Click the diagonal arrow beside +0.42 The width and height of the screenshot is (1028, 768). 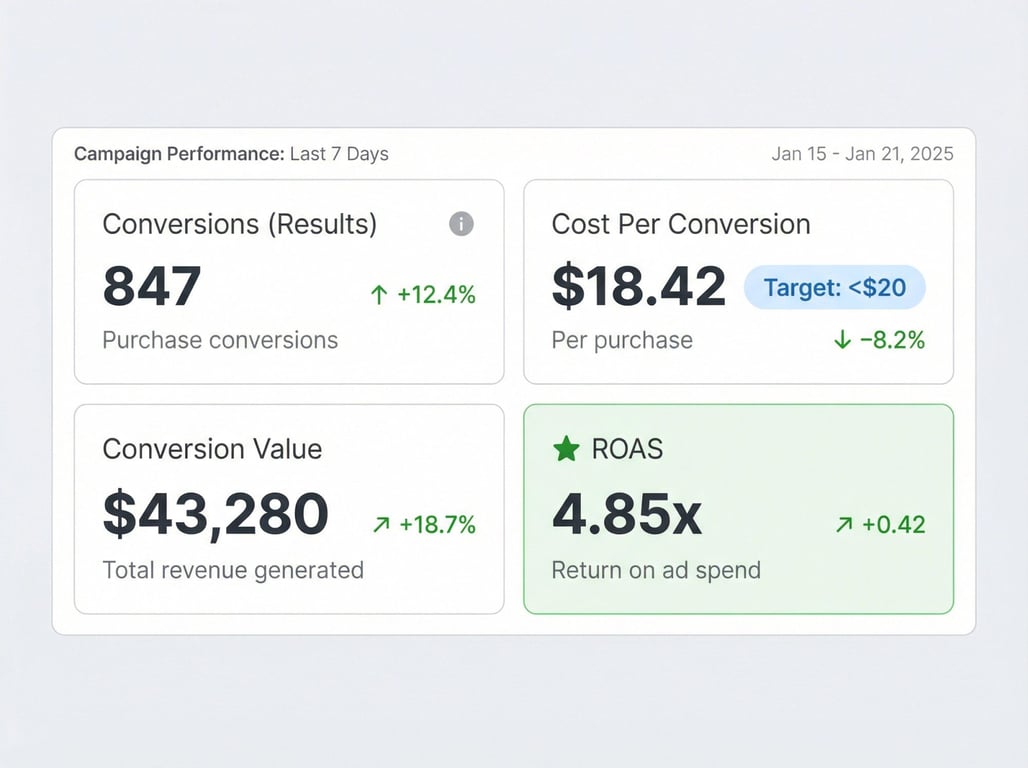tap(844, 525)
